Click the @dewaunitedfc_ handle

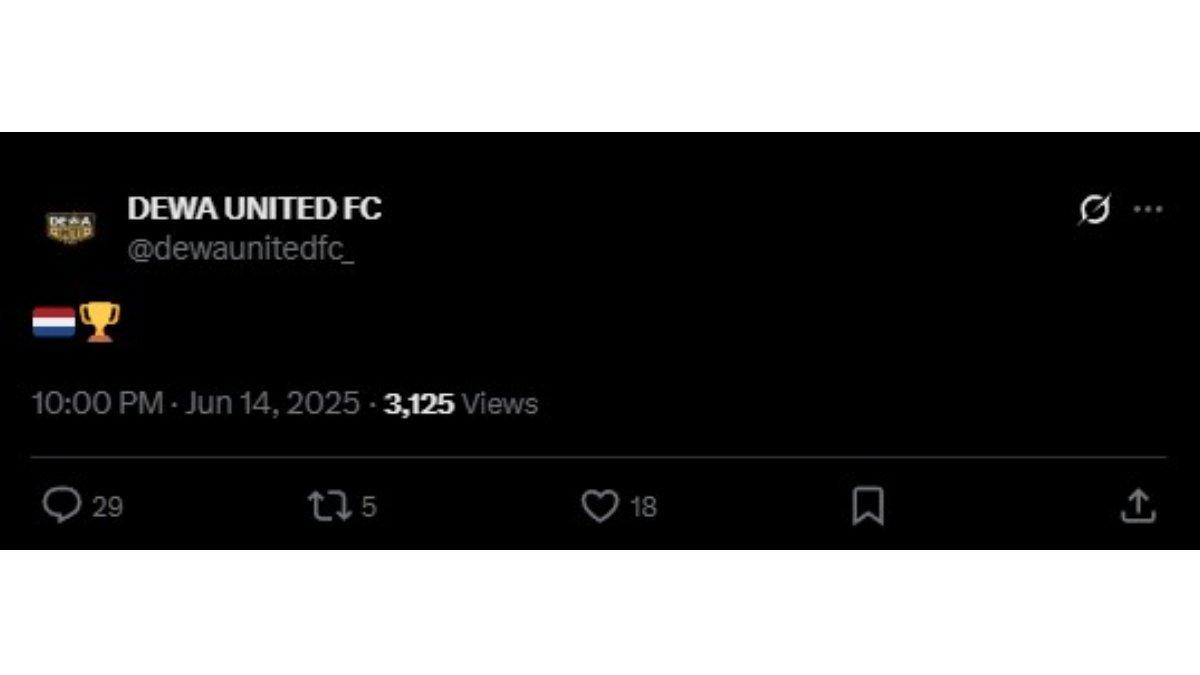241,250
